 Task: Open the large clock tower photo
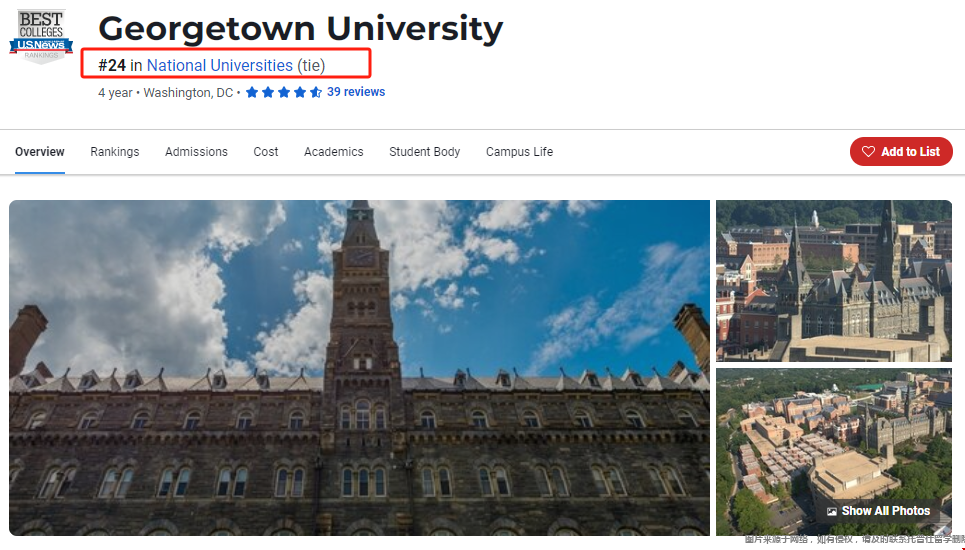[x=359, y=367]
